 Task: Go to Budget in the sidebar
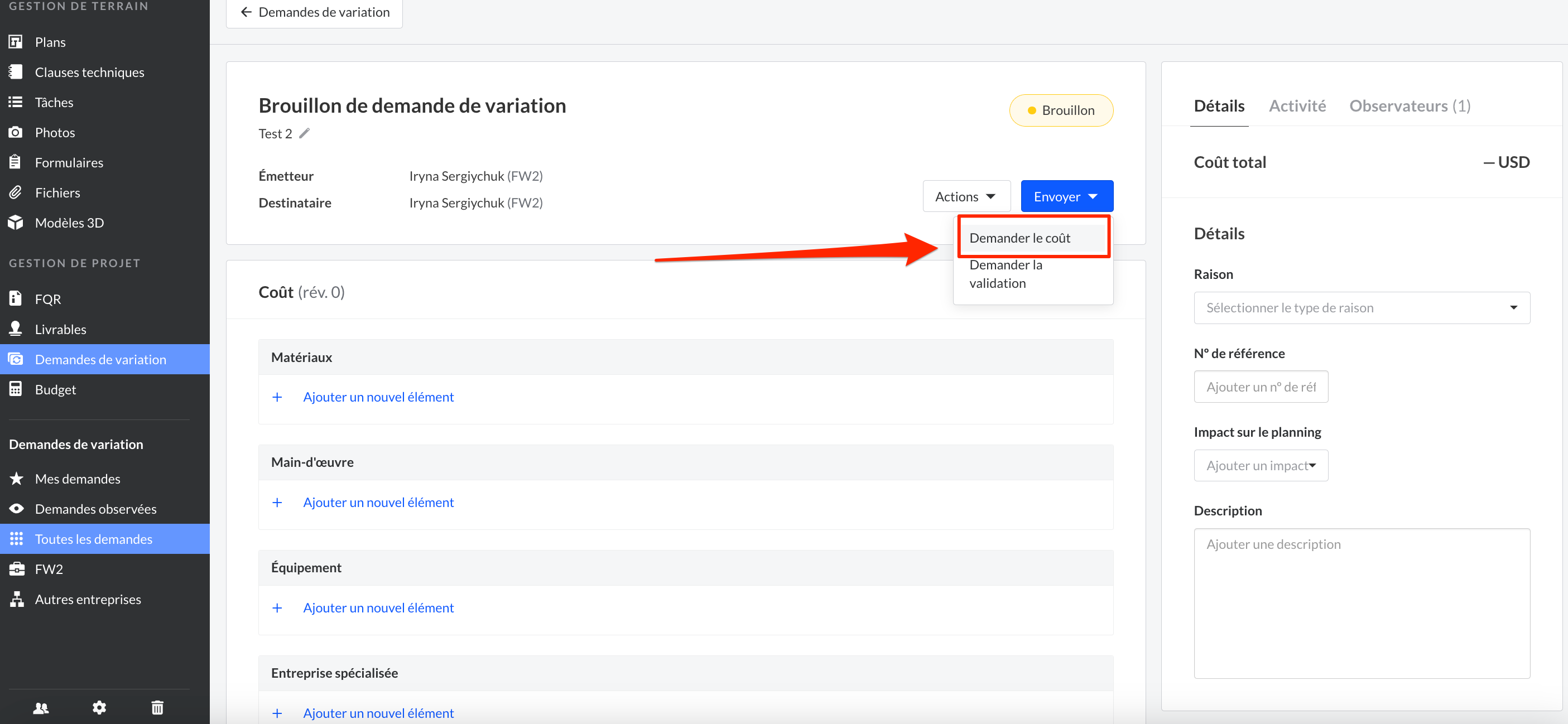(x=55, y=389)
